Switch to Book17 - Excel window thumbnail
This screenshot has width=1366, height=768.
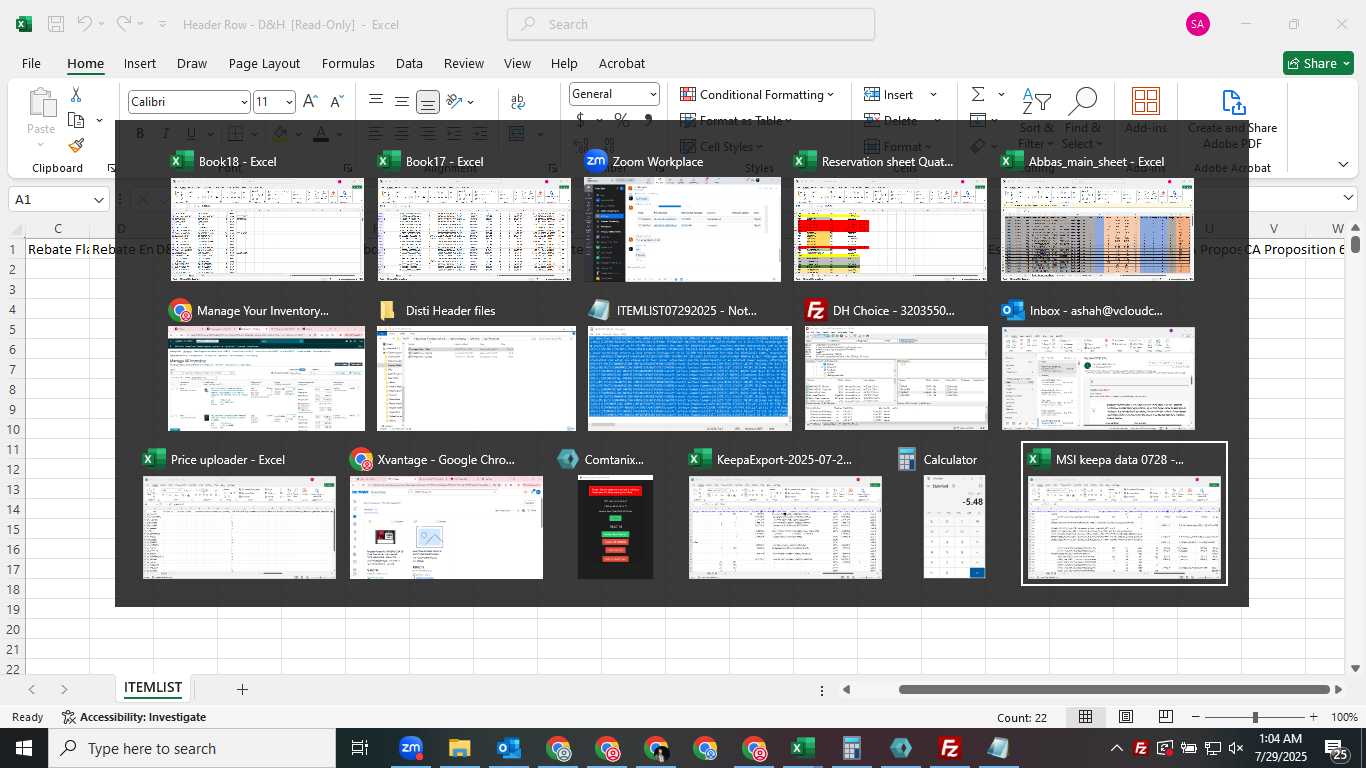pos(474,230)
